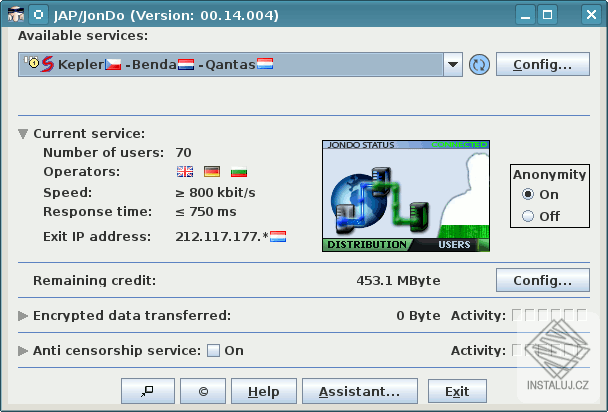This screenshot has width=608, height=412.
Task: Click the JonDo status graphic panel
Action: pos(406,196)
